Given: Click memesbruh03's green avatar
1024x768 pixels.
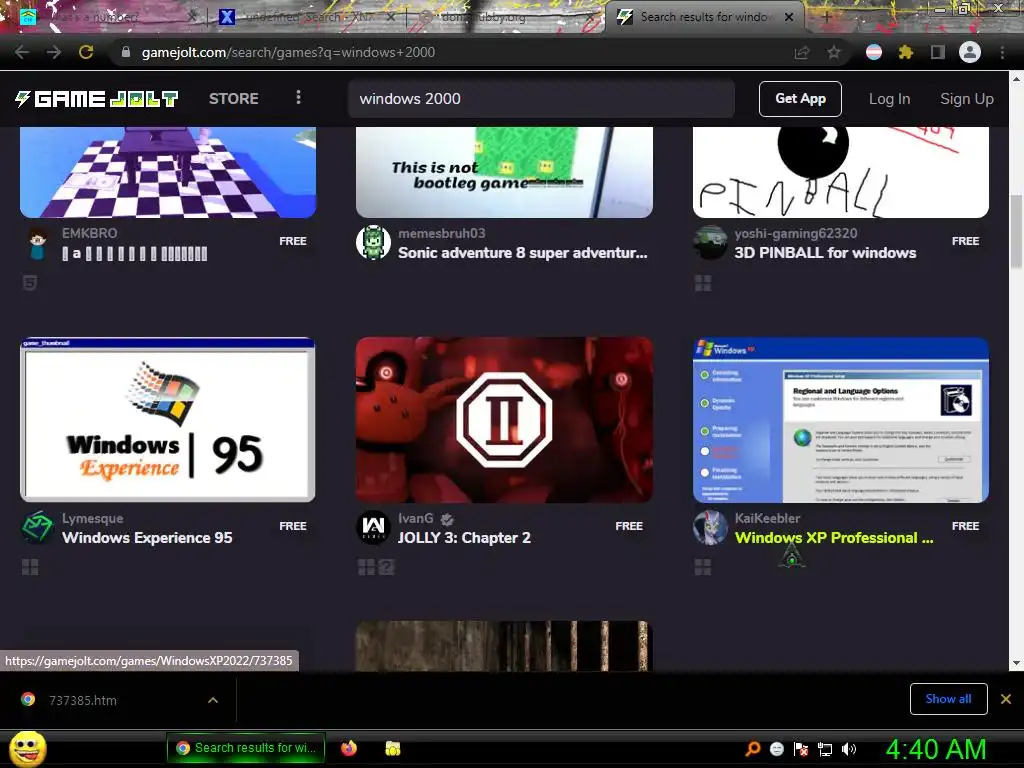Looking at the screenshot, I should [x=374, y=243].
